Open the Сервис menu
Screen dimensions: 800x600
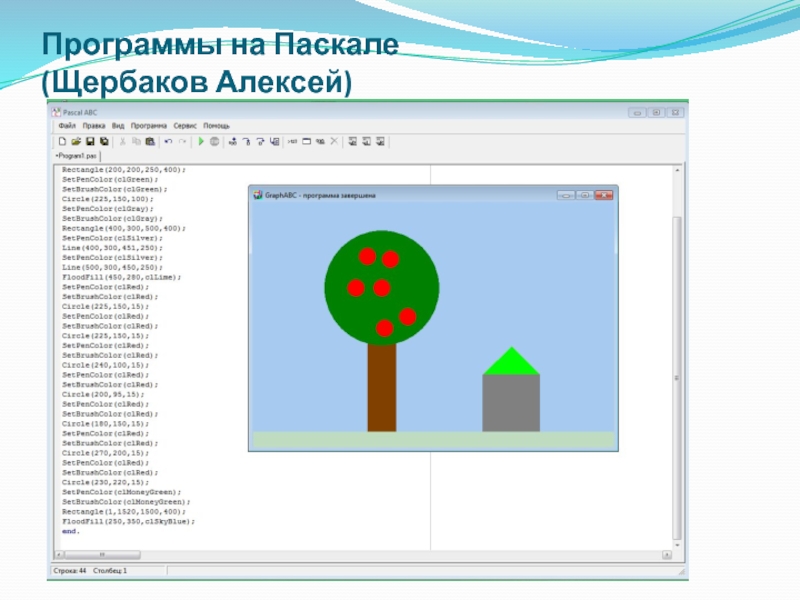(184, 126)
